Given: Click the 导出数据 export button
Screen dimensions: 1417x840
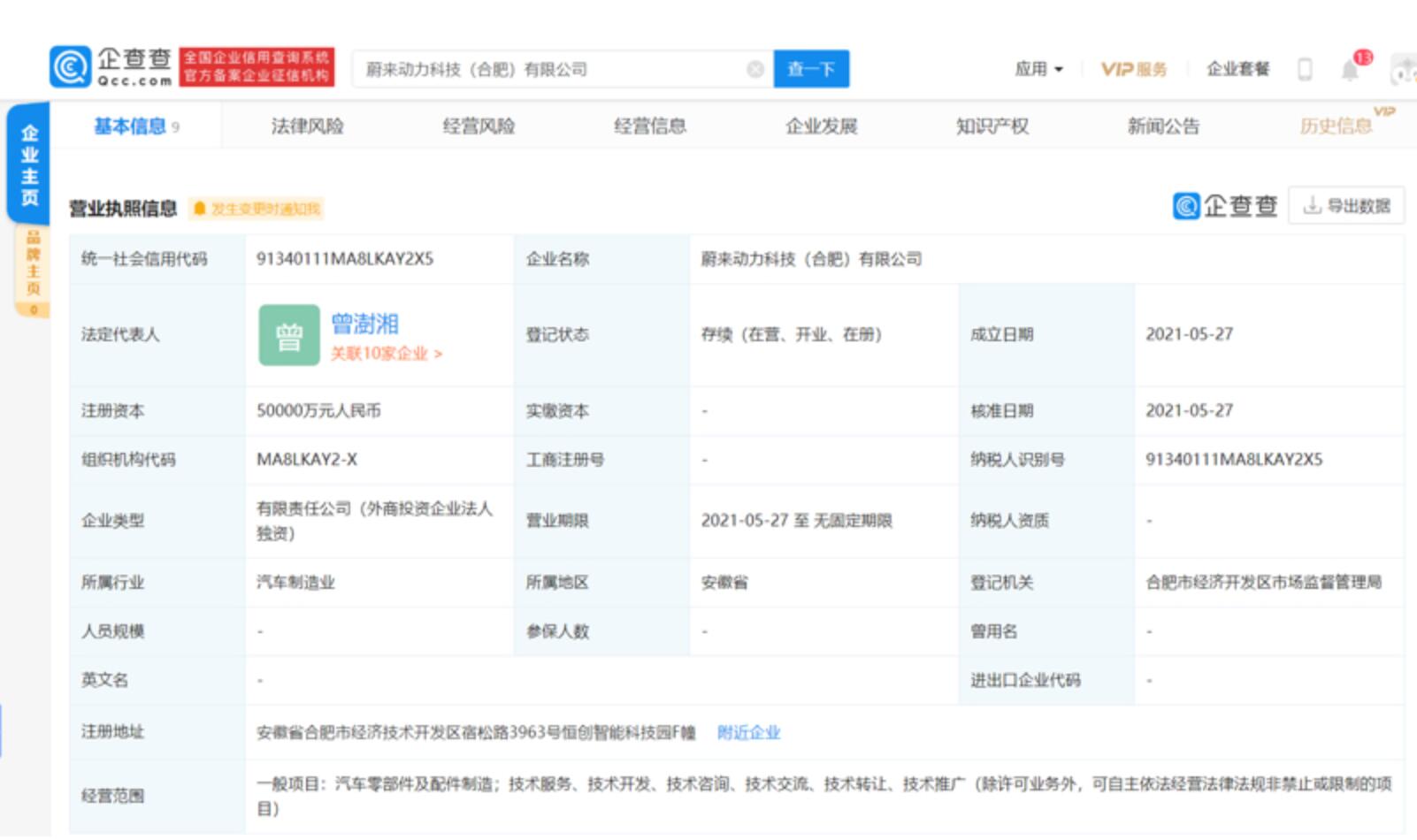Looking at the screenshot, I should point(1346,205).
